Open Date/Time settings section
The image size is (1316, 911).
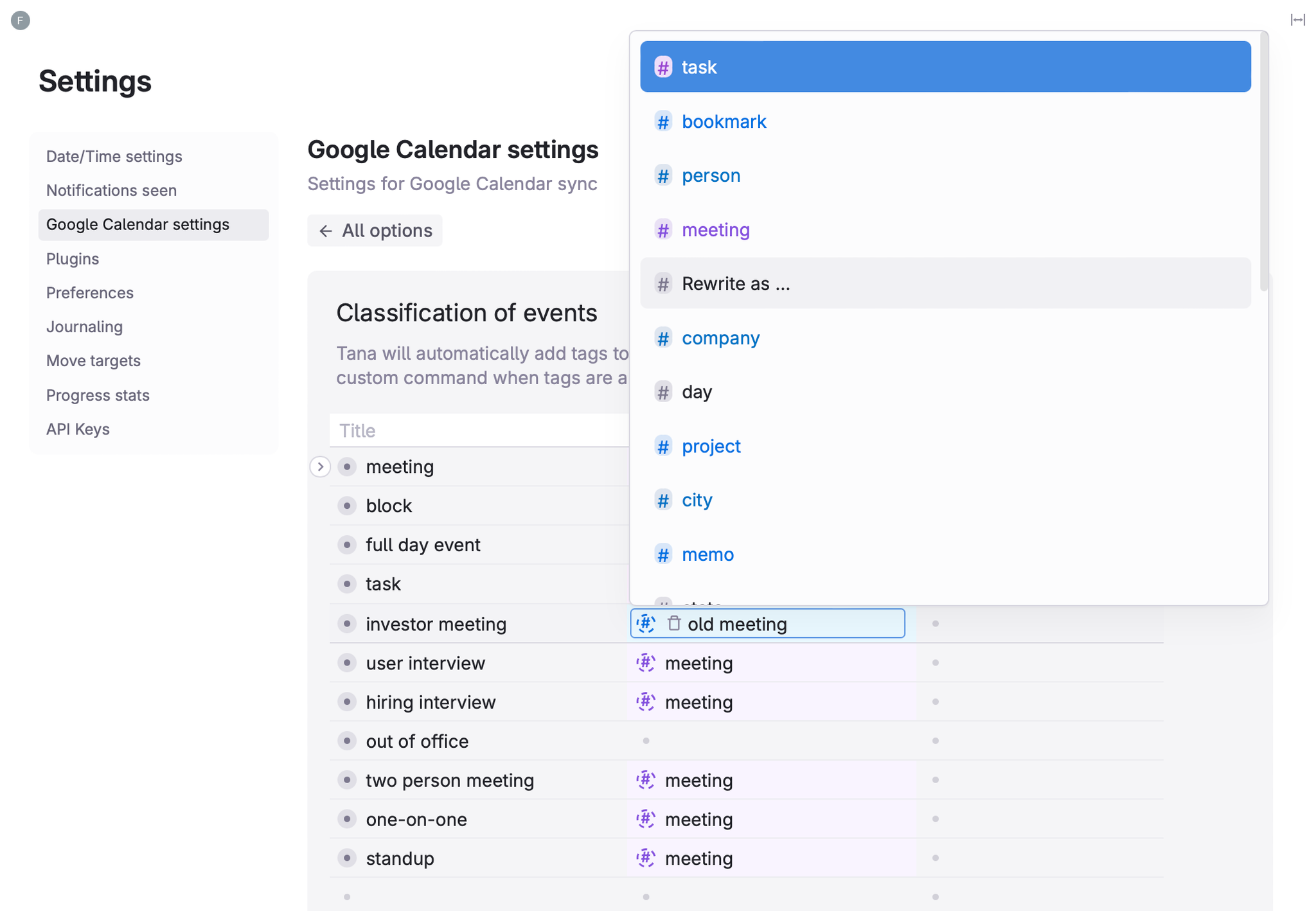(114, 157)
